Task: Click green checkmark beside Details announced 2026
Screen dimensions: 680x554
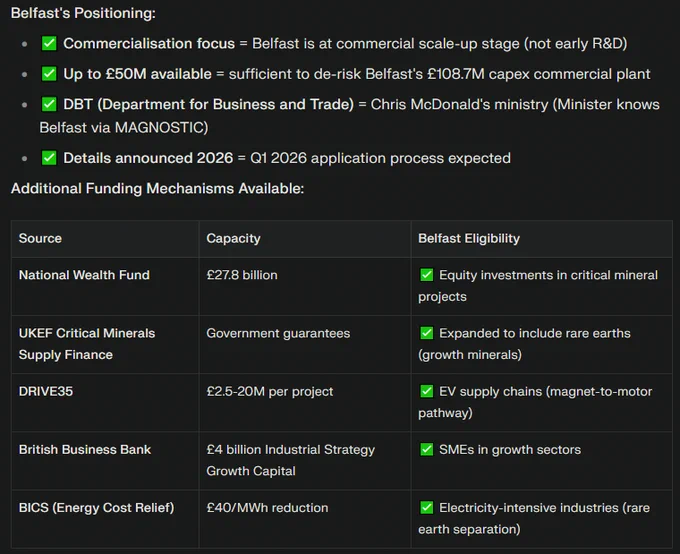Action: (x=49, y=158)
